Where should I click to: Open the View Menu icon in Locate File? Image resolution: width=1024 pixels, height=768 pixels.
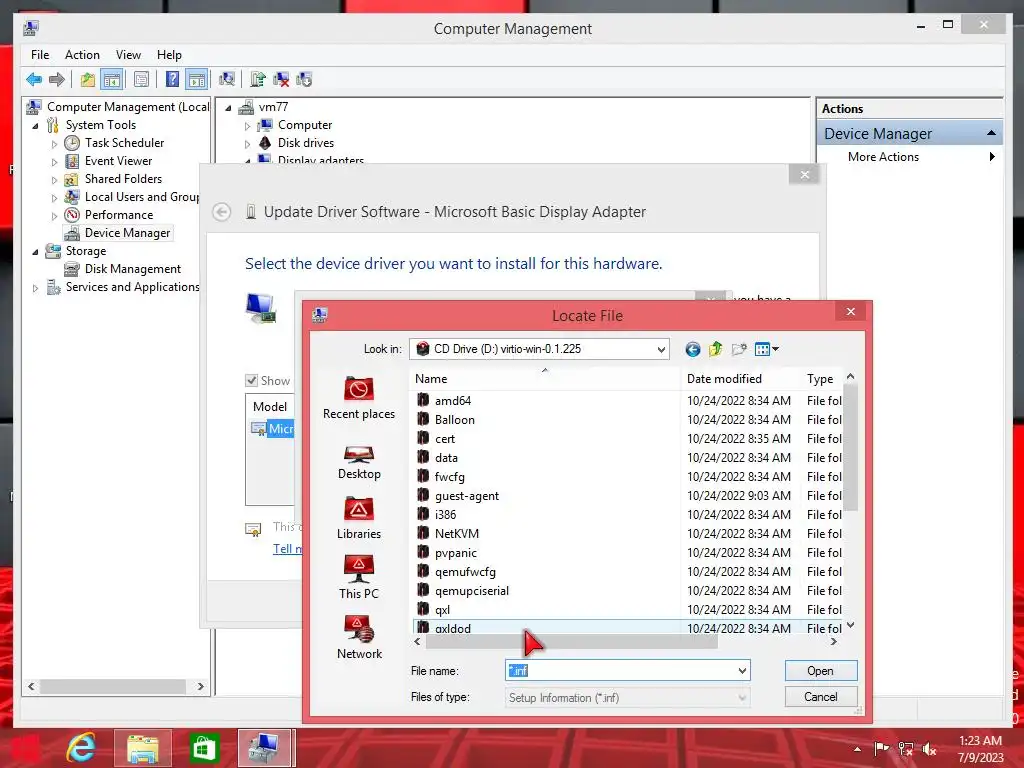(x=766, y=349)
